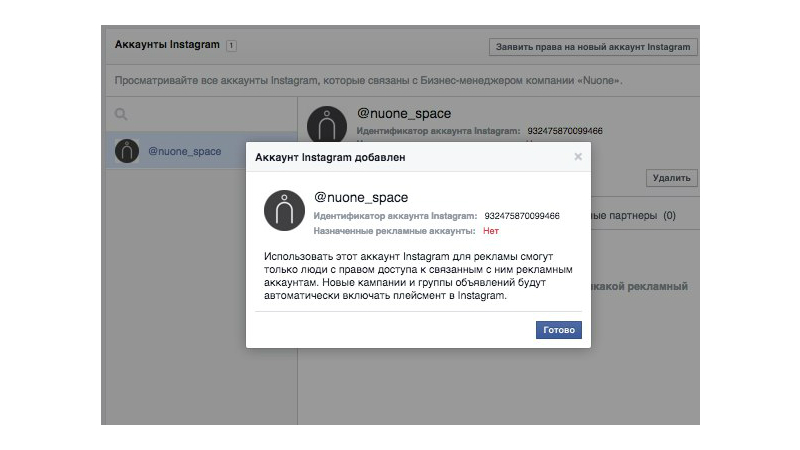Image resolution: width=800 pixels, height=450 pixels.
Task: Click the Instagram ID in the details panel
Action: (x=565, y=131)
